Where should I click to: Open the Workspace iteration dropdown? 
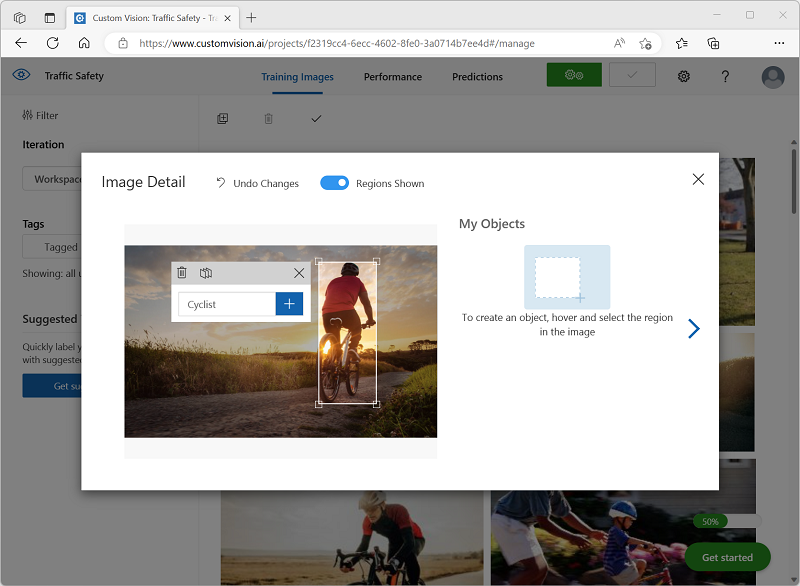pyautogui.click(x=52, y=179)
